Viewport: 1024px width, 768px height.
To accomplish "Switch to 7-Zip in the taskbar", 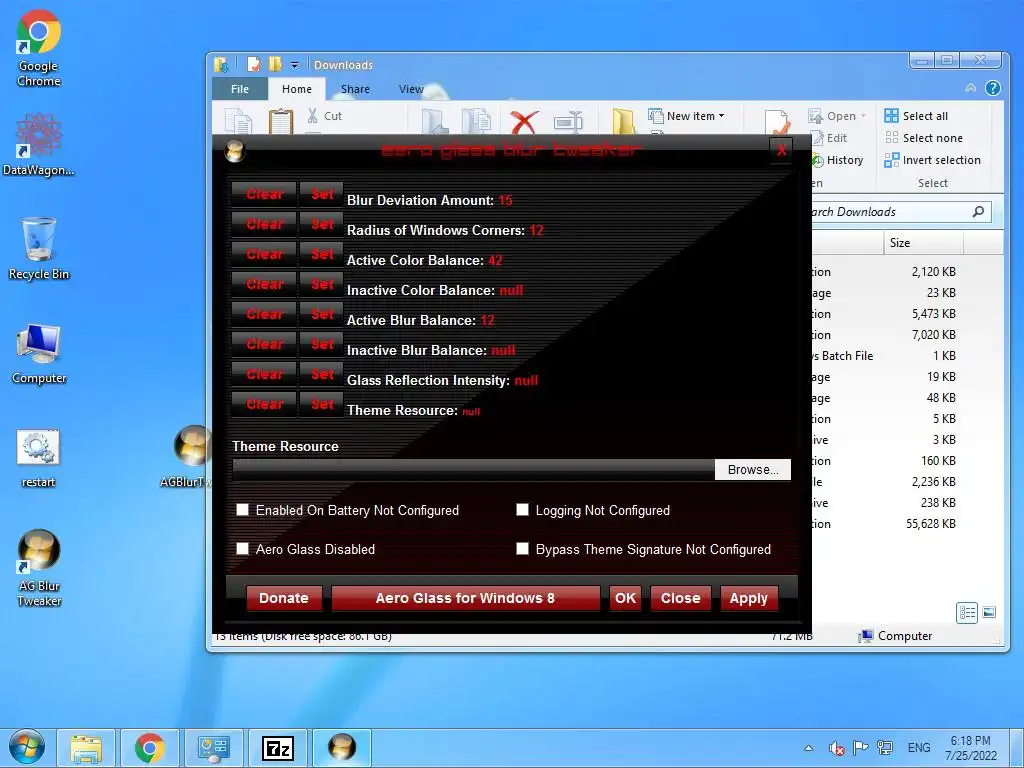I will click(x=278, y=748).
